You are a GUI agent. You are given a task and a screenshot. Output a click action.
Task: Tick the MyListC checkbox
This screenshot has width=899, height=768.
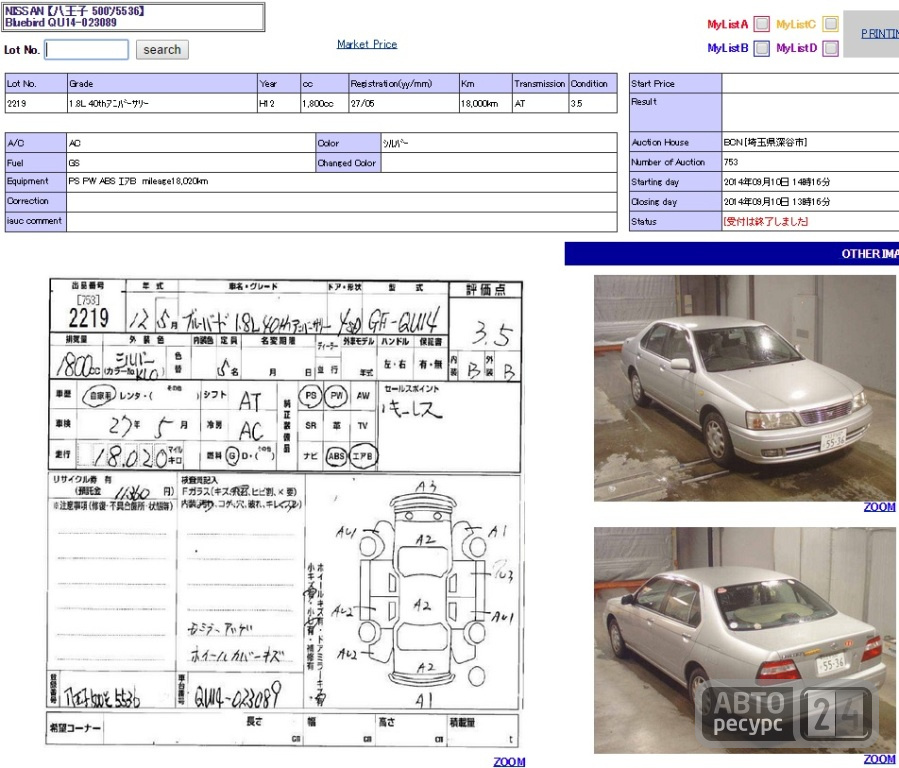[830, 24]
